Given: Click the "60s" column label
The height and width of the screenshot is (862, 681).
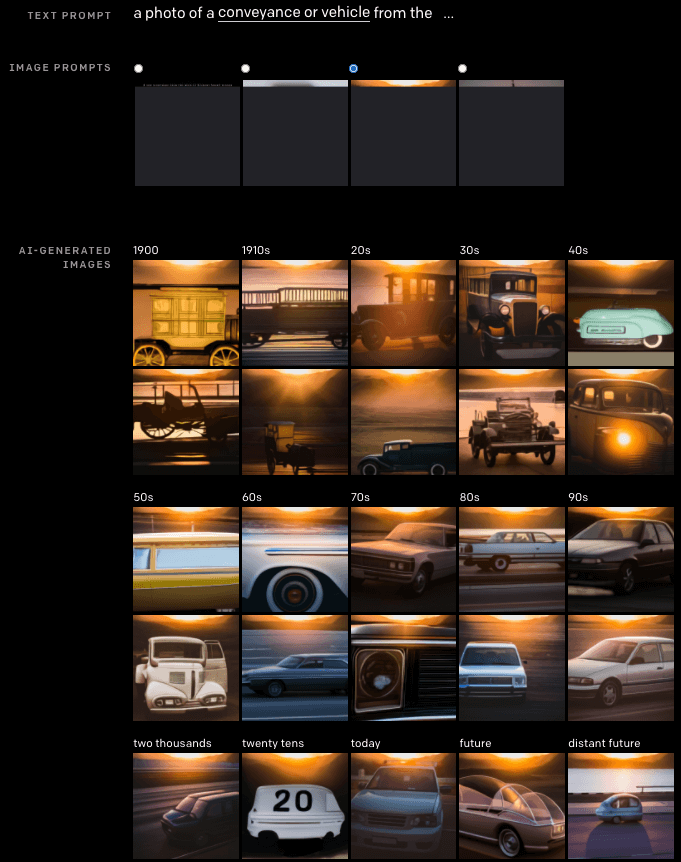Looking at the screenshot, I should [x=252, y=497].
